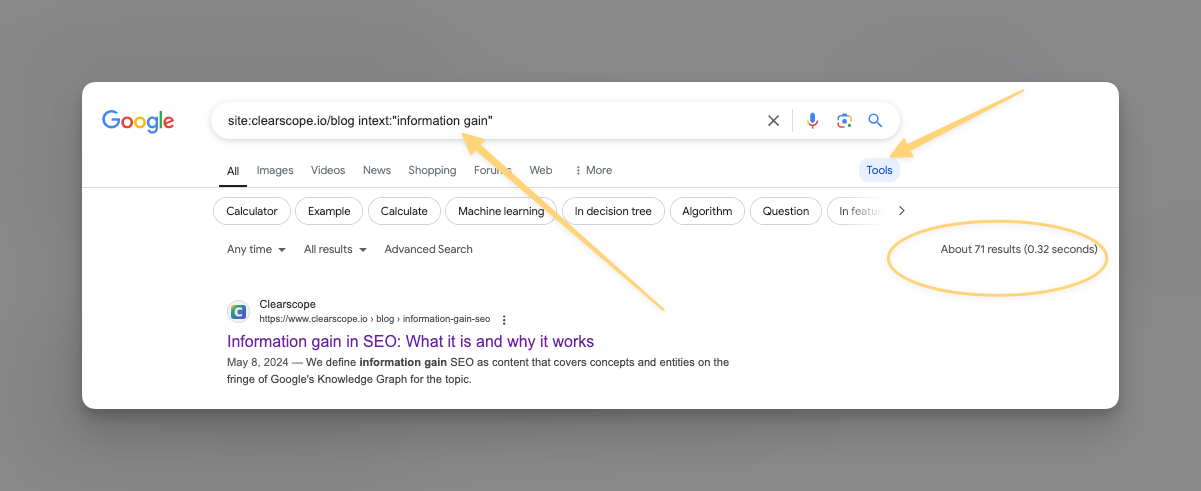Open Advanced Search link

tap(429, 249)
